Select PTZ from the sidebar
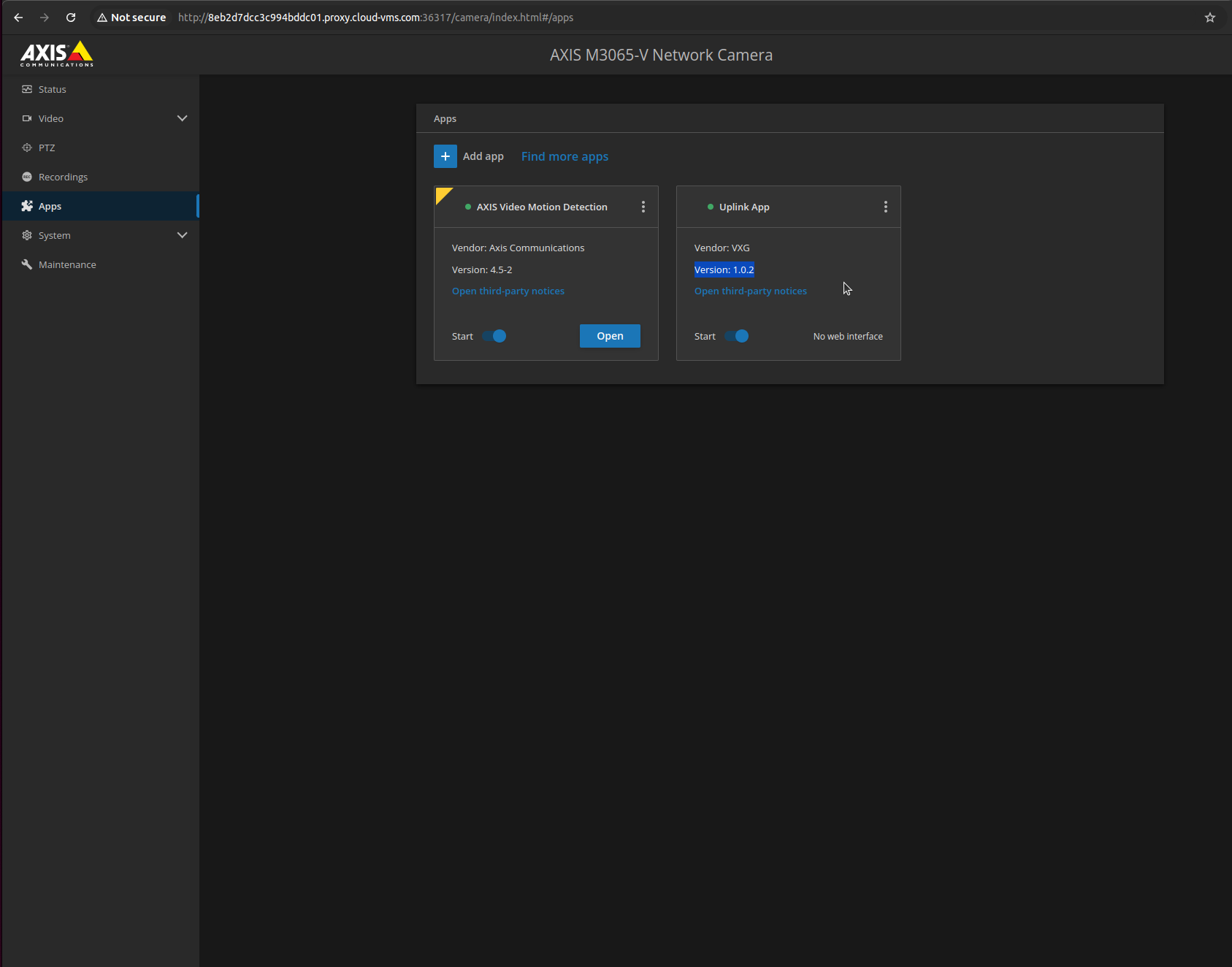Viewport: 1232px width, 967px height. (x=47, y=148)
